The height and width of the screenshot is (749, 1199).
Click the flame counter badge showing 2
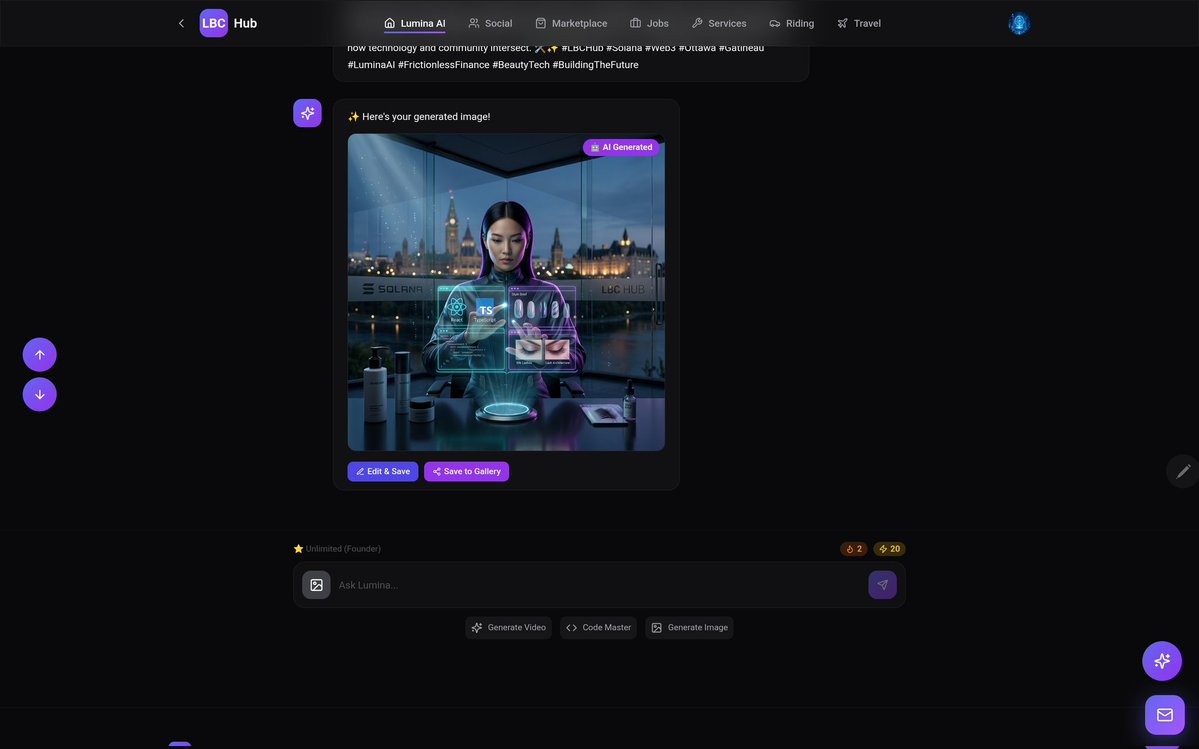click(854, 549)
